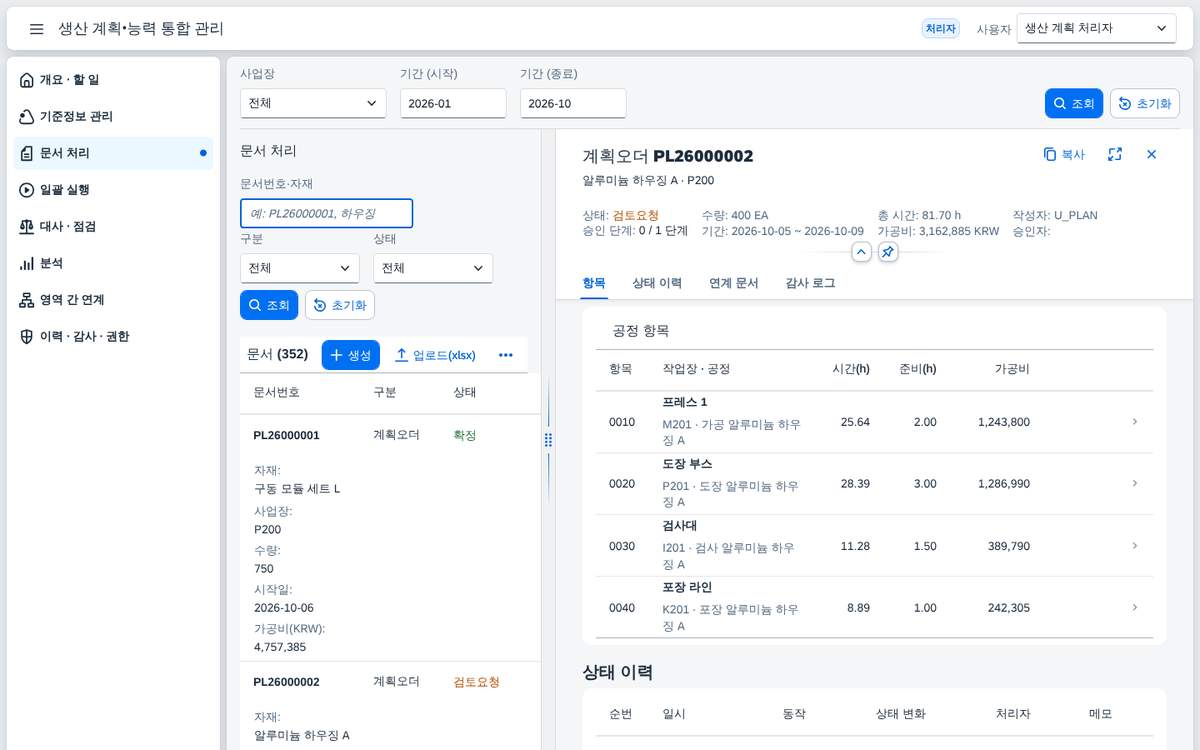Click the 가공비 column header
This screenshot has width=1200, height=750.
coord(1012,369)
